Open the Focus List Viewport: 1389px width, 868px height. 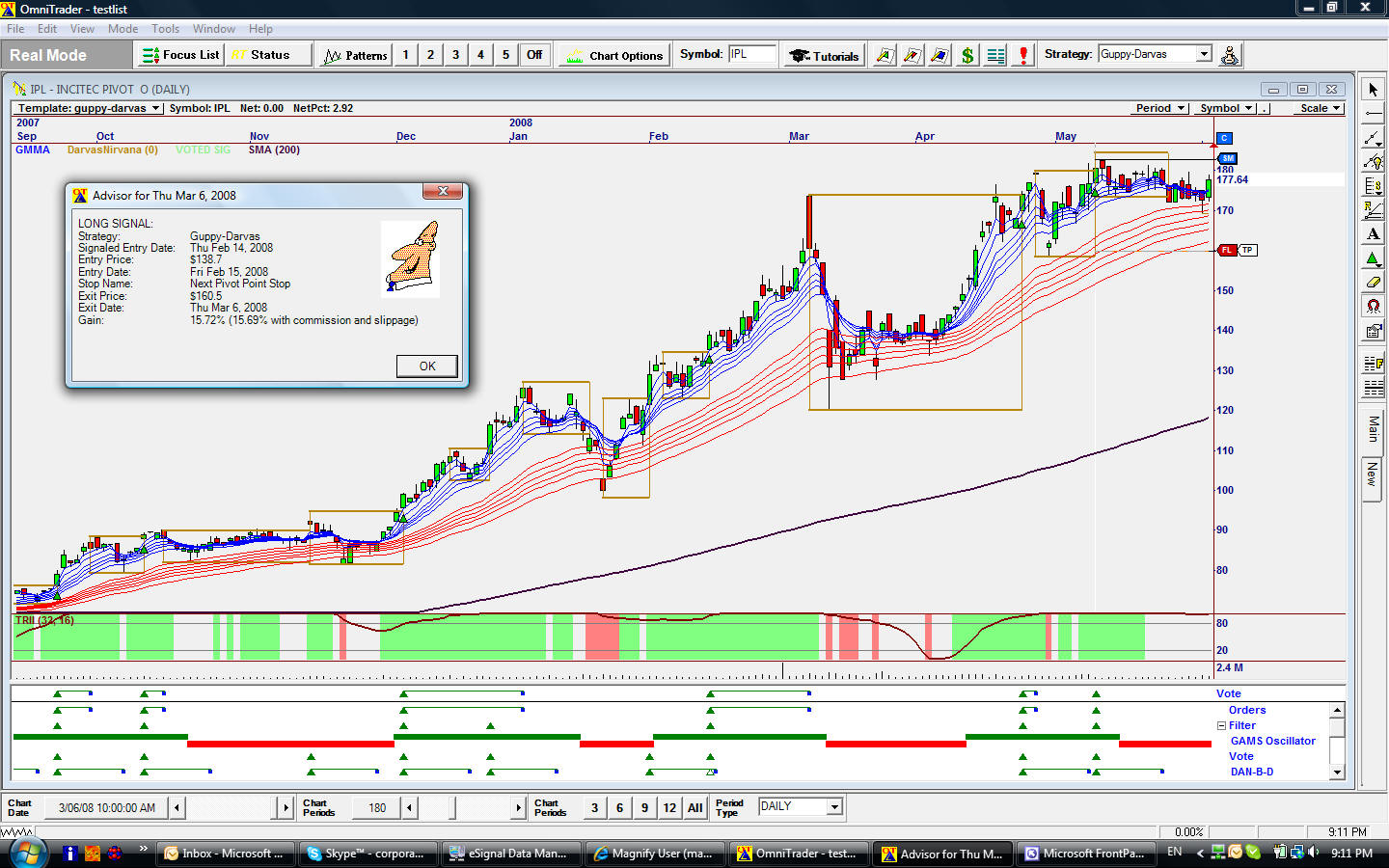(x=180, y=55)
